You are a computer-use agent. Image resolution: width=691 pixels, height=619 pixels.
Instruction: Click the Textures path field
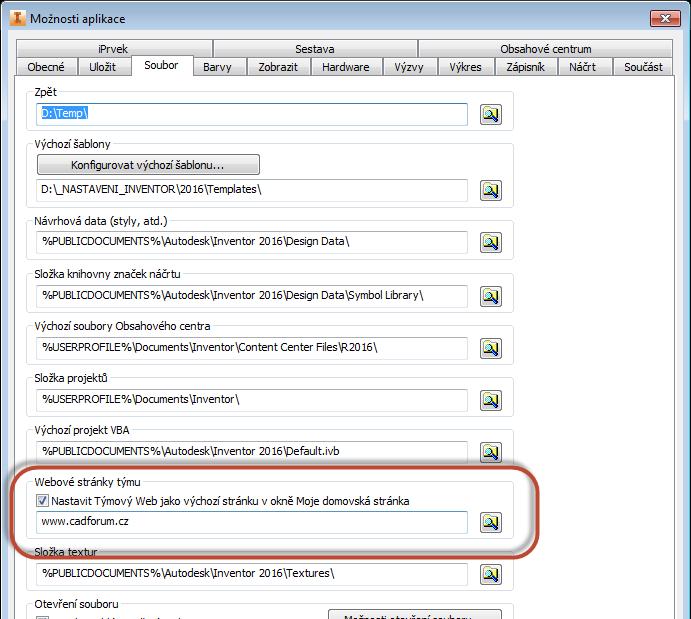252,574
